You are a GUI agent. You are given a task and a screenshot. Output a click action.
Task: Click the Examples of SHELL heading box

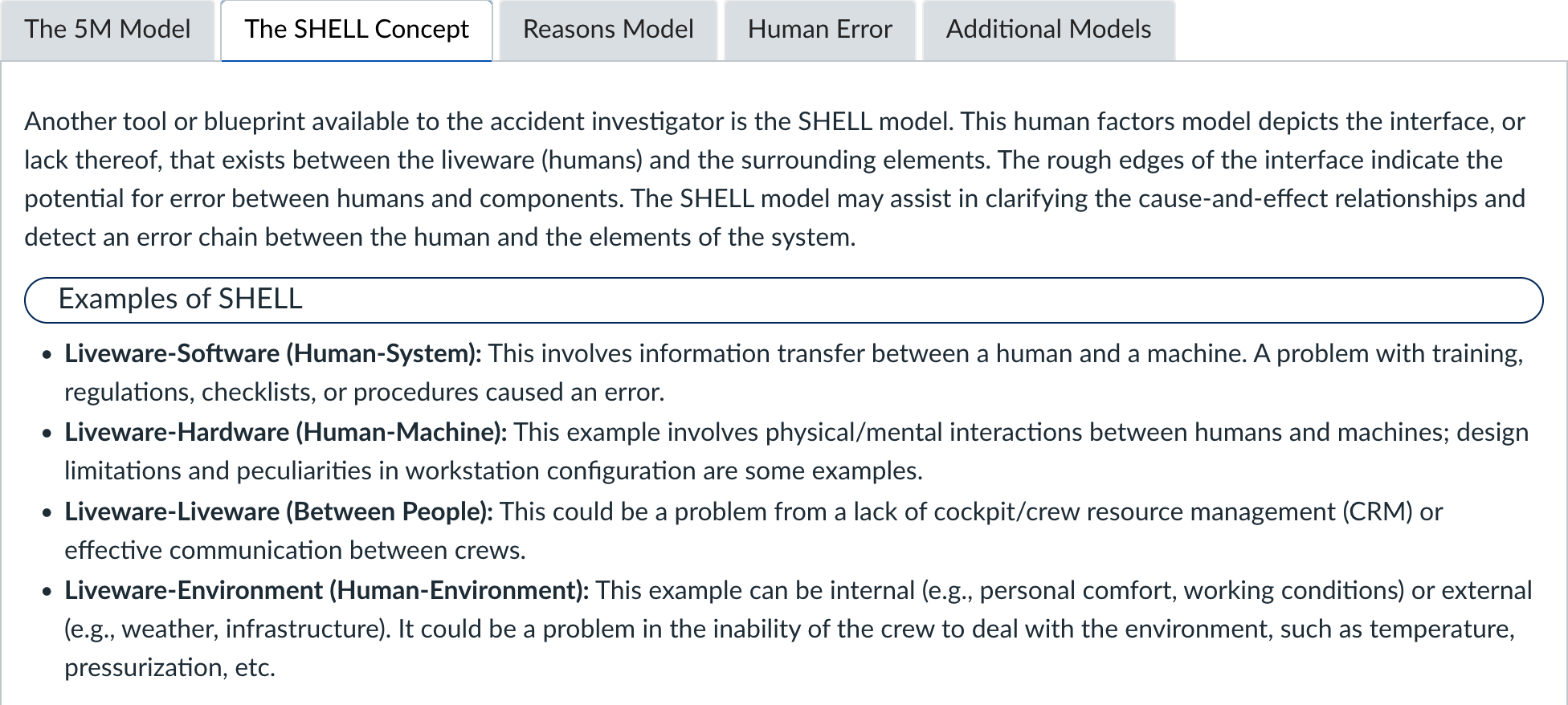coord(783,300)
